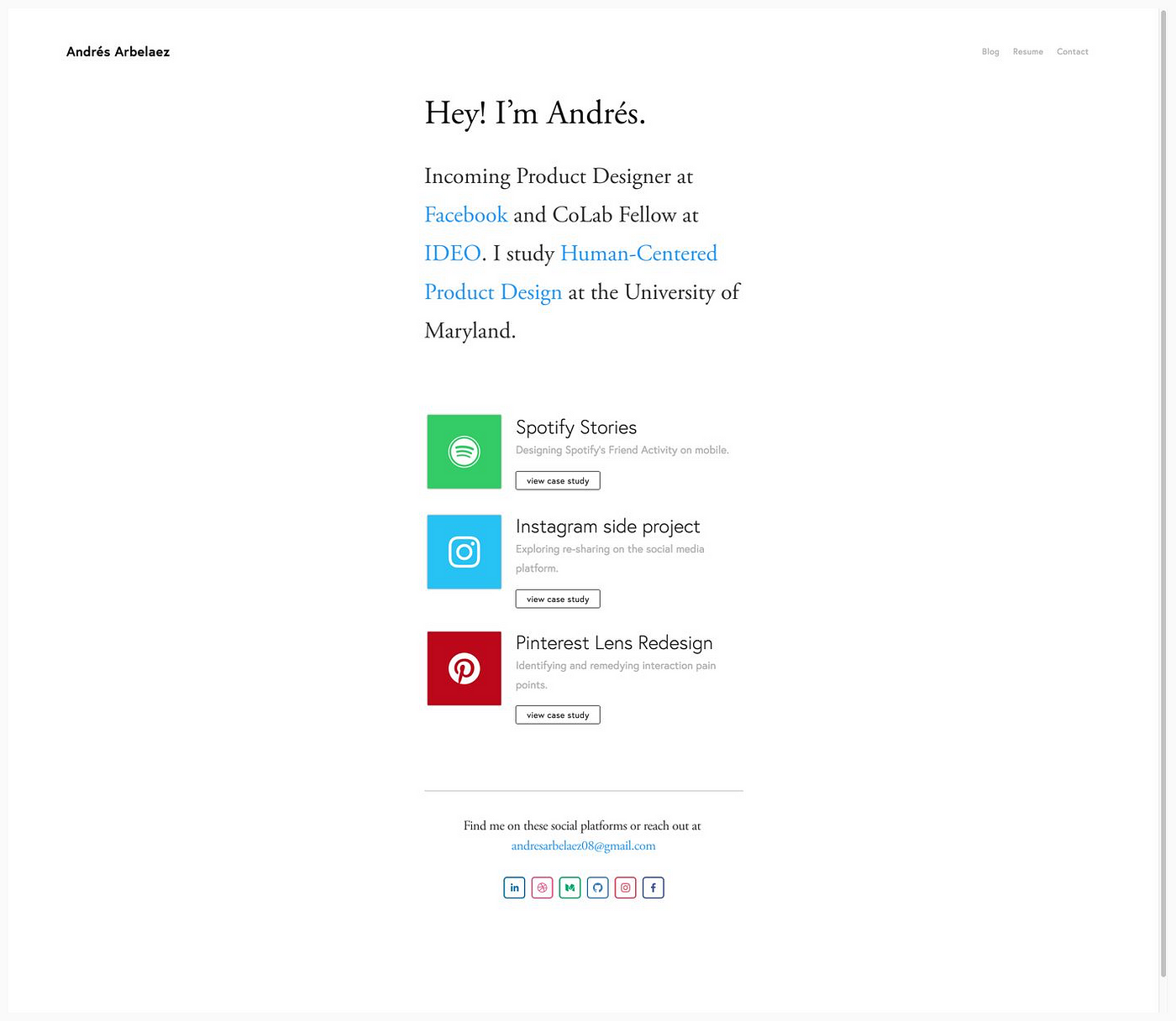View case study for Pinterest Lens Redesign
Screen dimensions: 1176x1021
[x=558, y=715]
